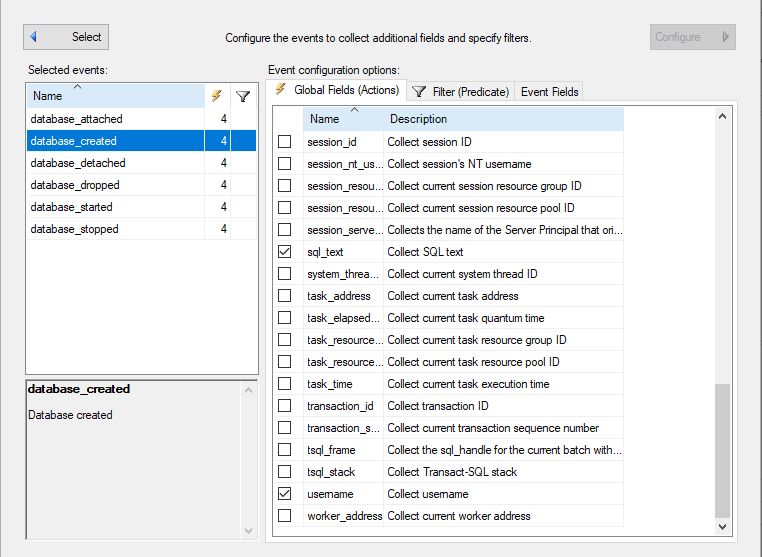Viewport: 762px width, 557px height.
Task: Go back with the Select button
Action: pos(66,37)
